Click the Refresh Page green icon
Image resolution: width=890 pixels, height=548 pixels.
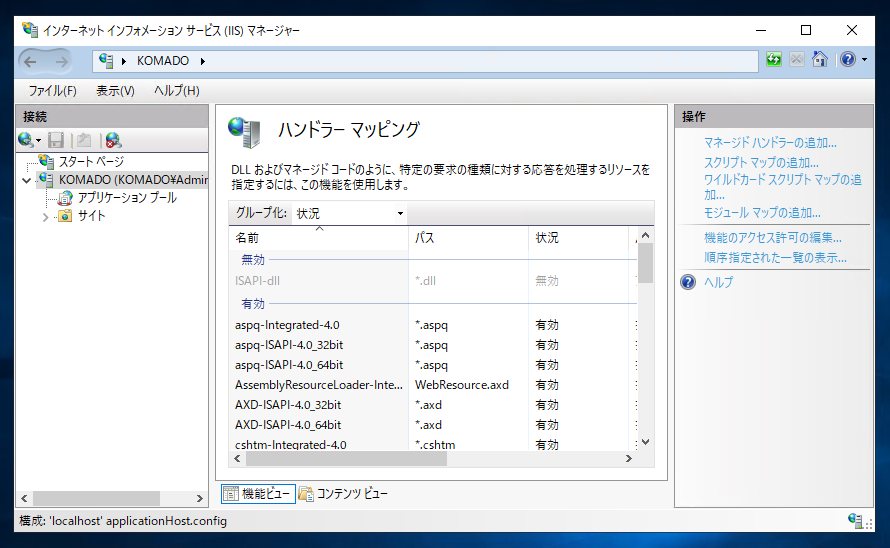click(774, 59)
